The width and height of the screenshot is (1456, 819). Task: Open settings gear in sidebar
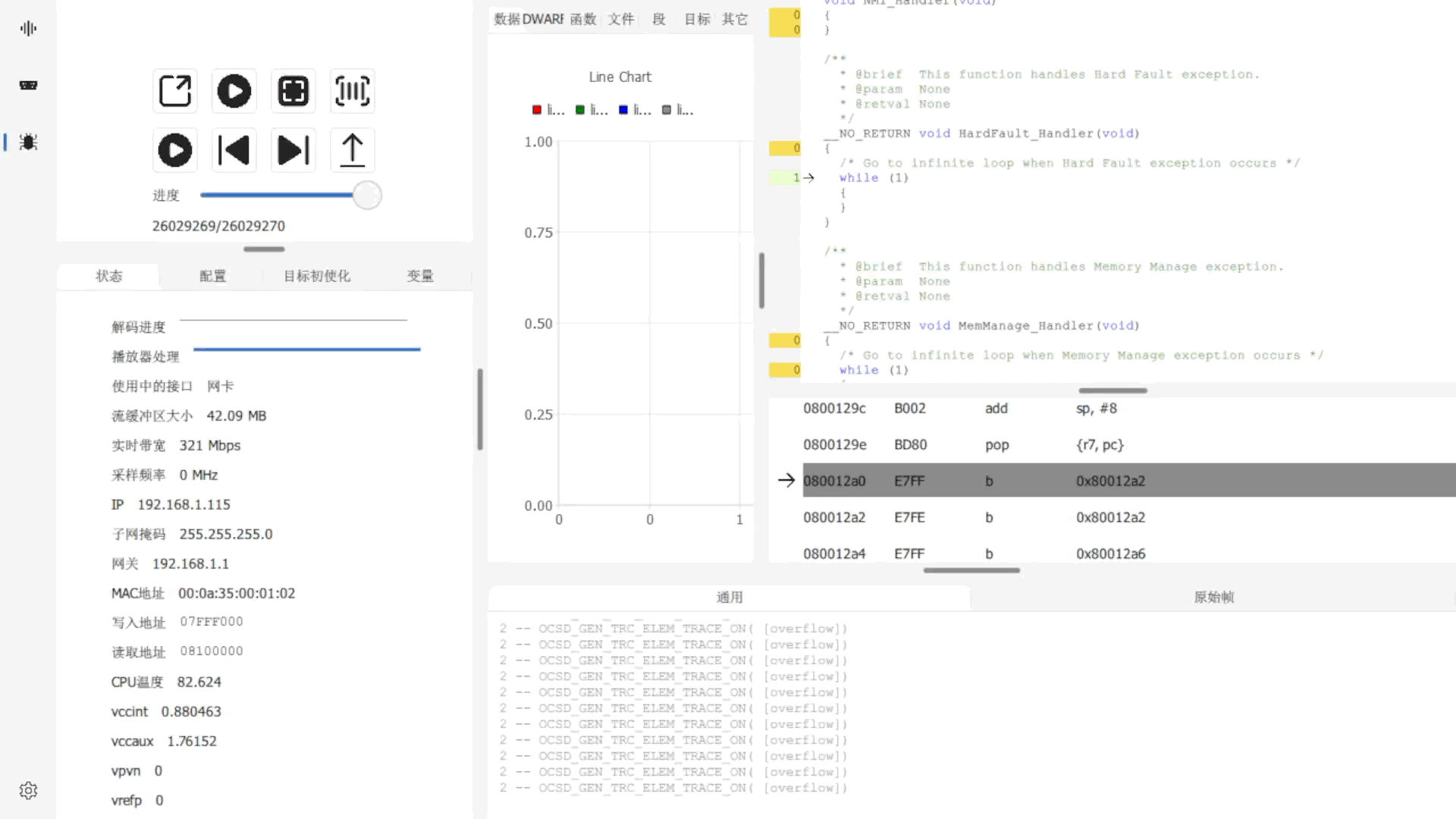pos(28,790)
